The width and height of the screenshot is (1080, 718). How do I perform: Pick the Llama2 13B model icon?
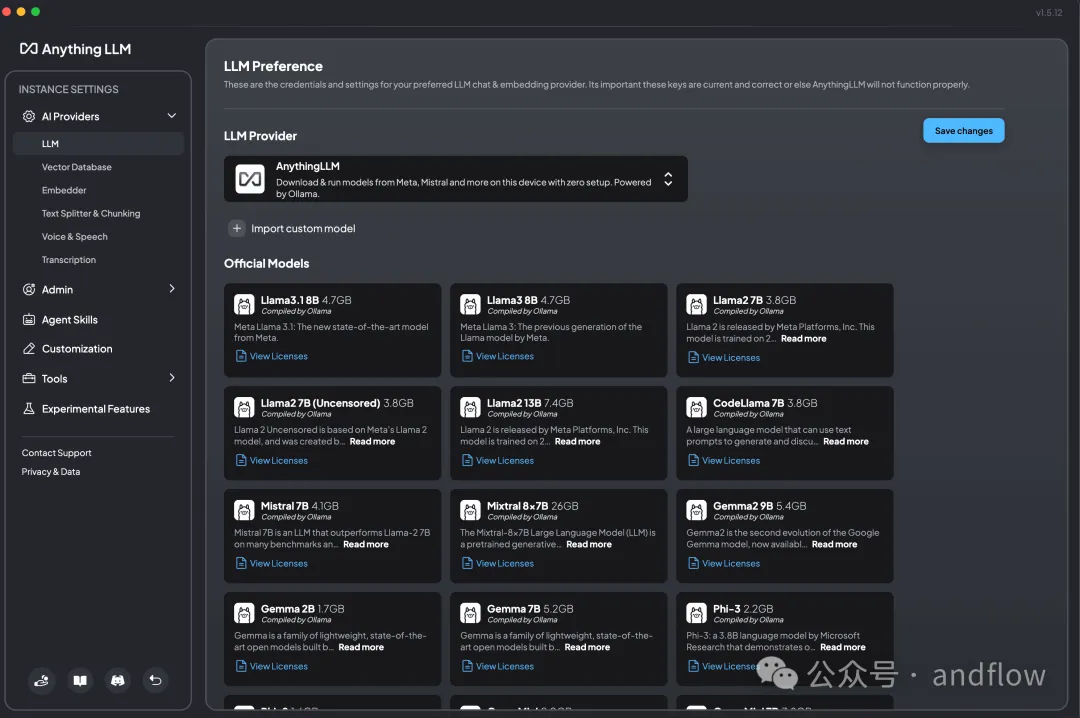(470, 407)
